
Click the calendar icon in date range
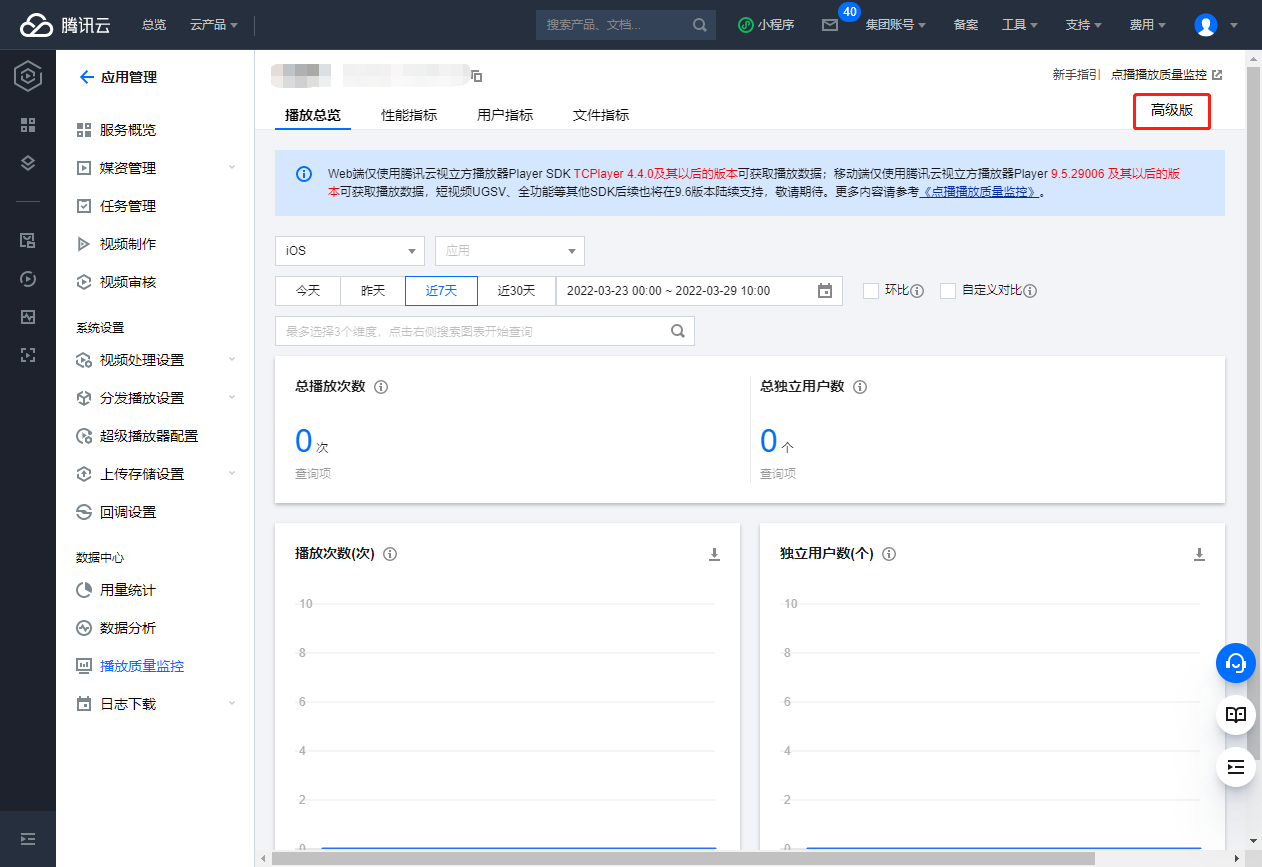coord(825,291)
